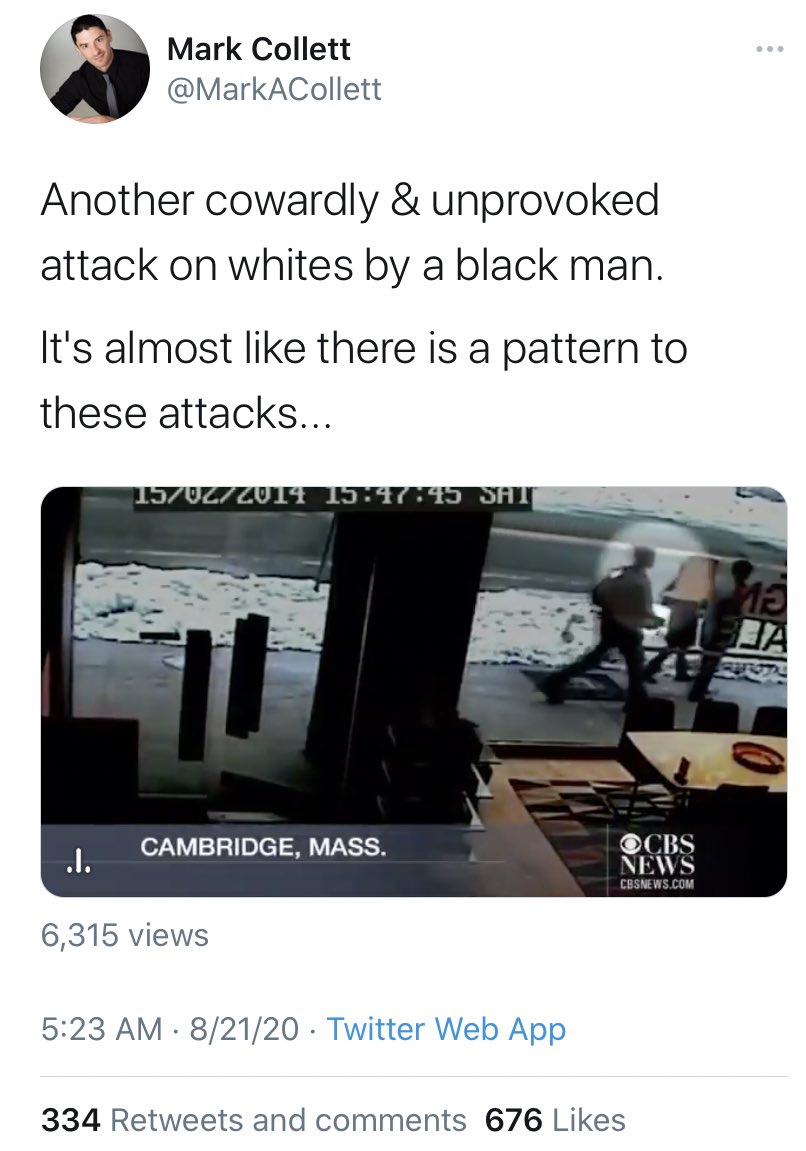Open the @MarkACollett handle
Image resolution: width=806 pixels, height=1151 pixels.
point(274,90)
